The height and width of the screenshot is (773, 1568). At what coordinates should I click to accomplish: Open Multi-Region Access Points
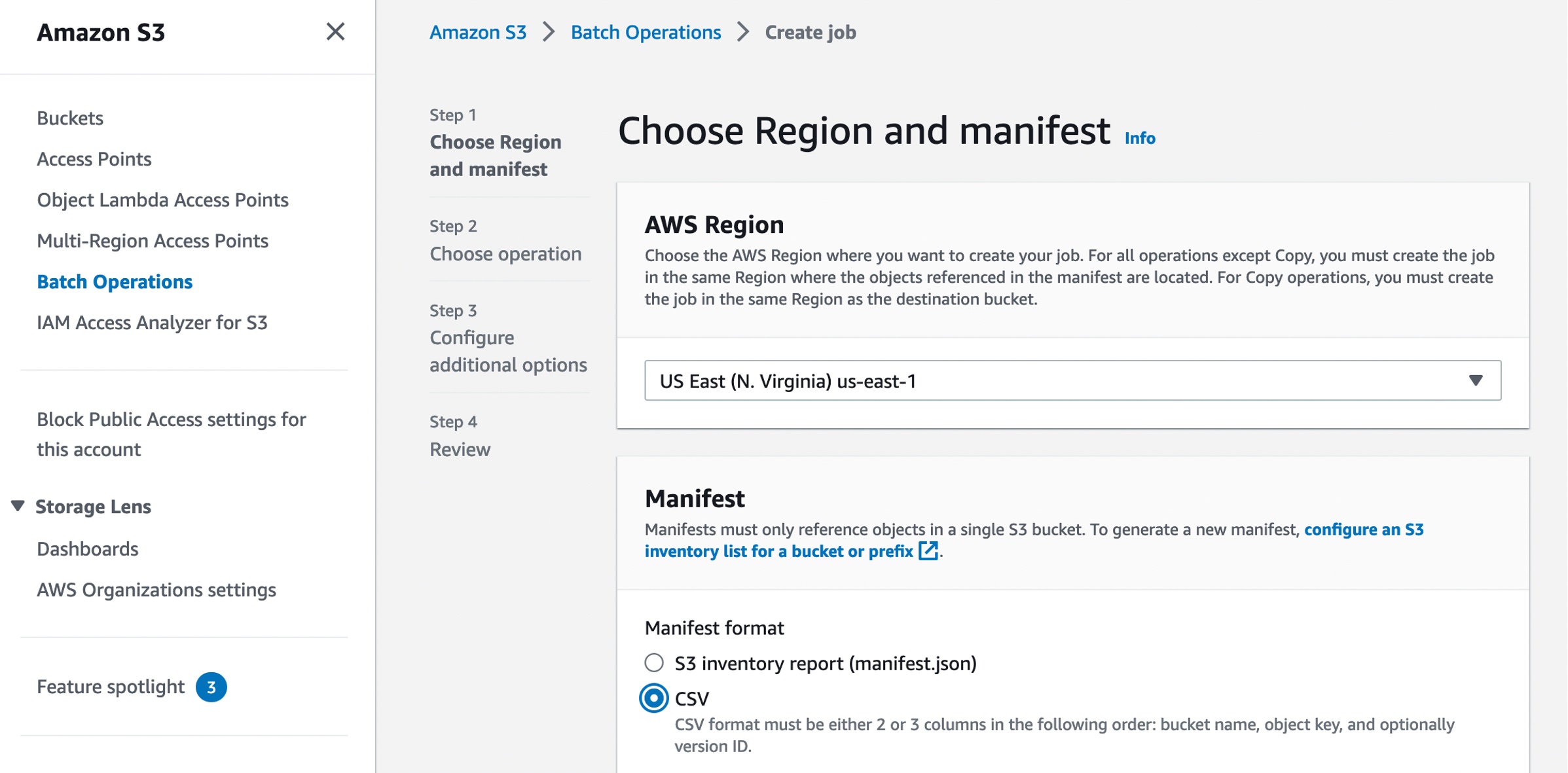tap(153, 240)
